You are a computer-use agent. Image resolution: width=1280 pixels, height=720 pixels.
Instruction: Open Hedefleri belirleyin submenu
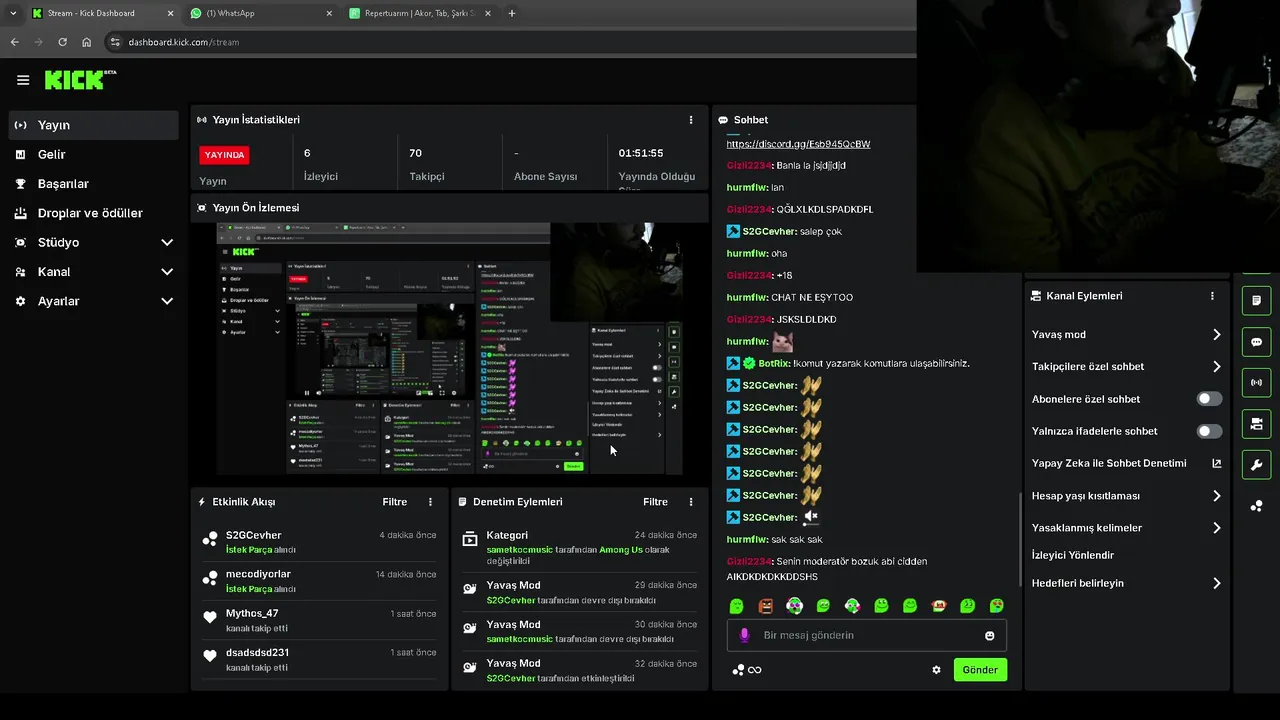[x=1126, y=583]
